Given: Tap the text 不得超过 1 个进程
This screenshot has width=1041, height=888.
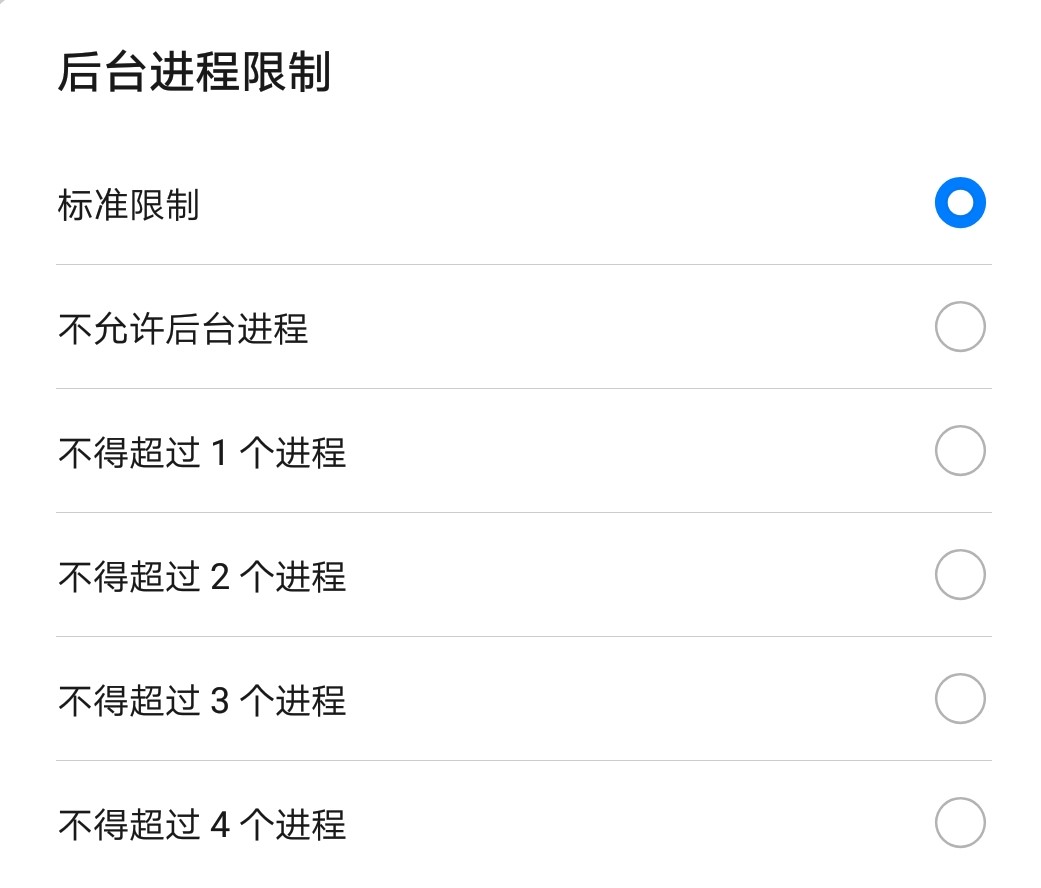Looking at the screenshot, I should pyautogui.click(x=202, y=453).
